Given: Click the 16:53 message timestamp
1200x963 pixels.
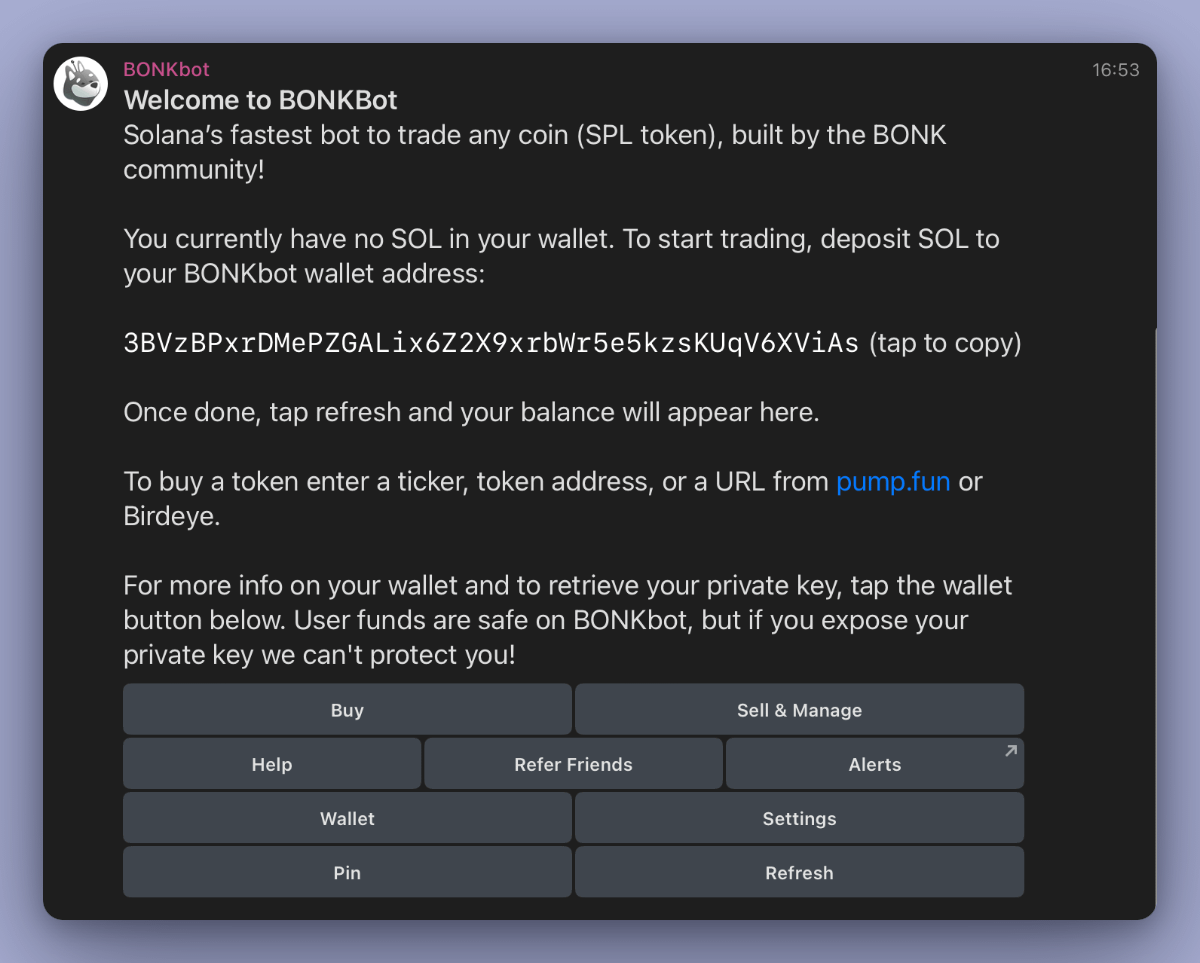Looking at the screenshot, I should pyautogui.click(x=1115, y=70).
